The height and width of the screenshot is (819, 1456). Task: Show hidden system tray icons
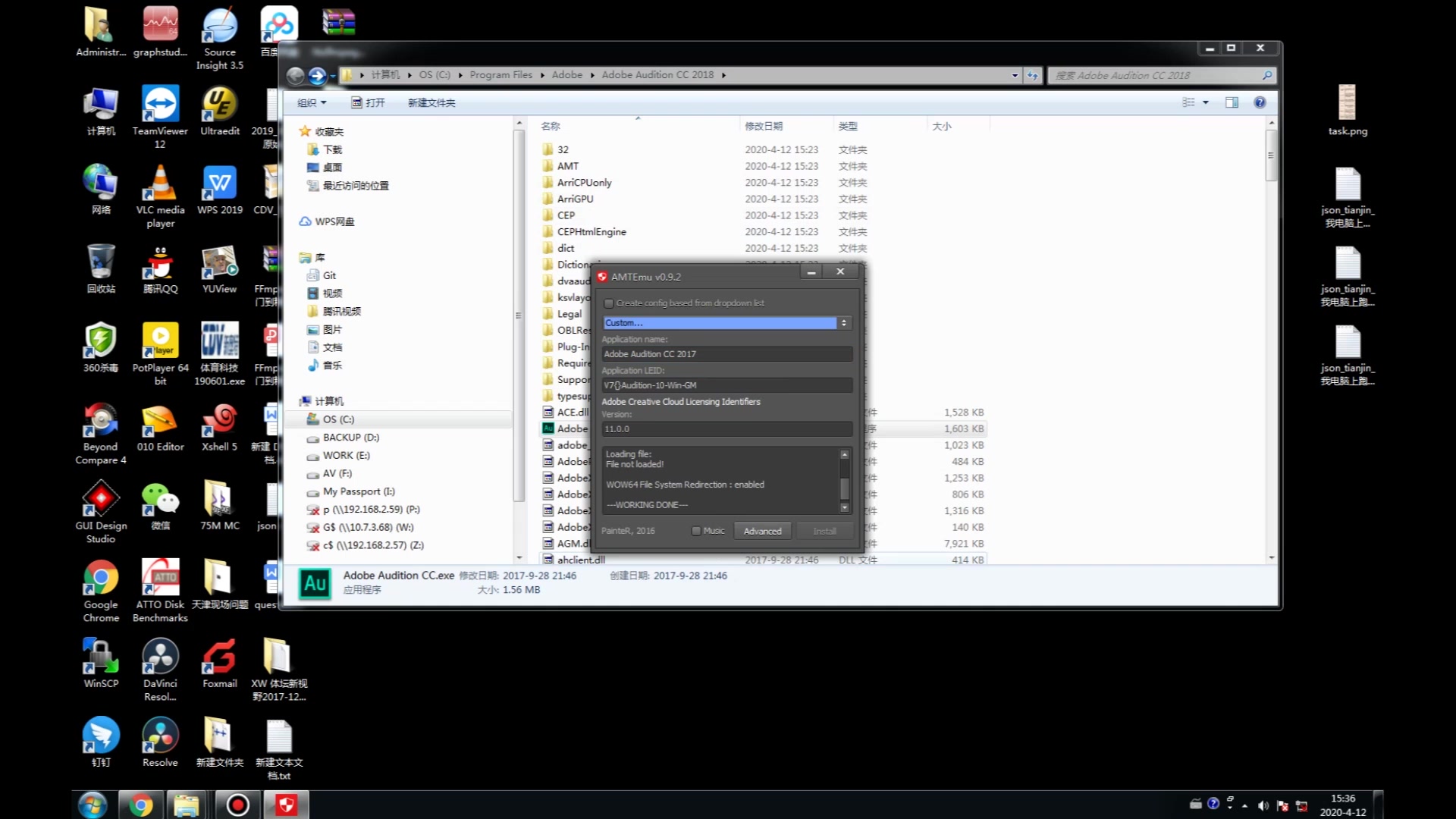point(1244,805)
